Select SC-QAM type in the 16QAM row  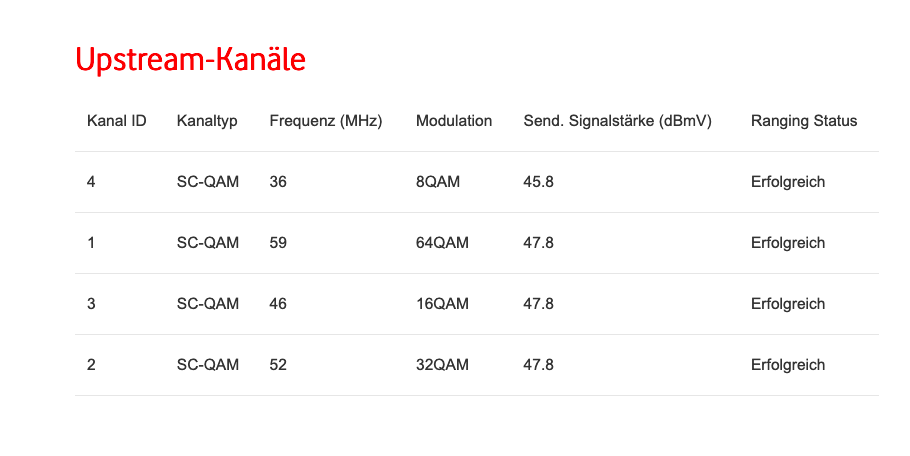click(x=208, y=304)
